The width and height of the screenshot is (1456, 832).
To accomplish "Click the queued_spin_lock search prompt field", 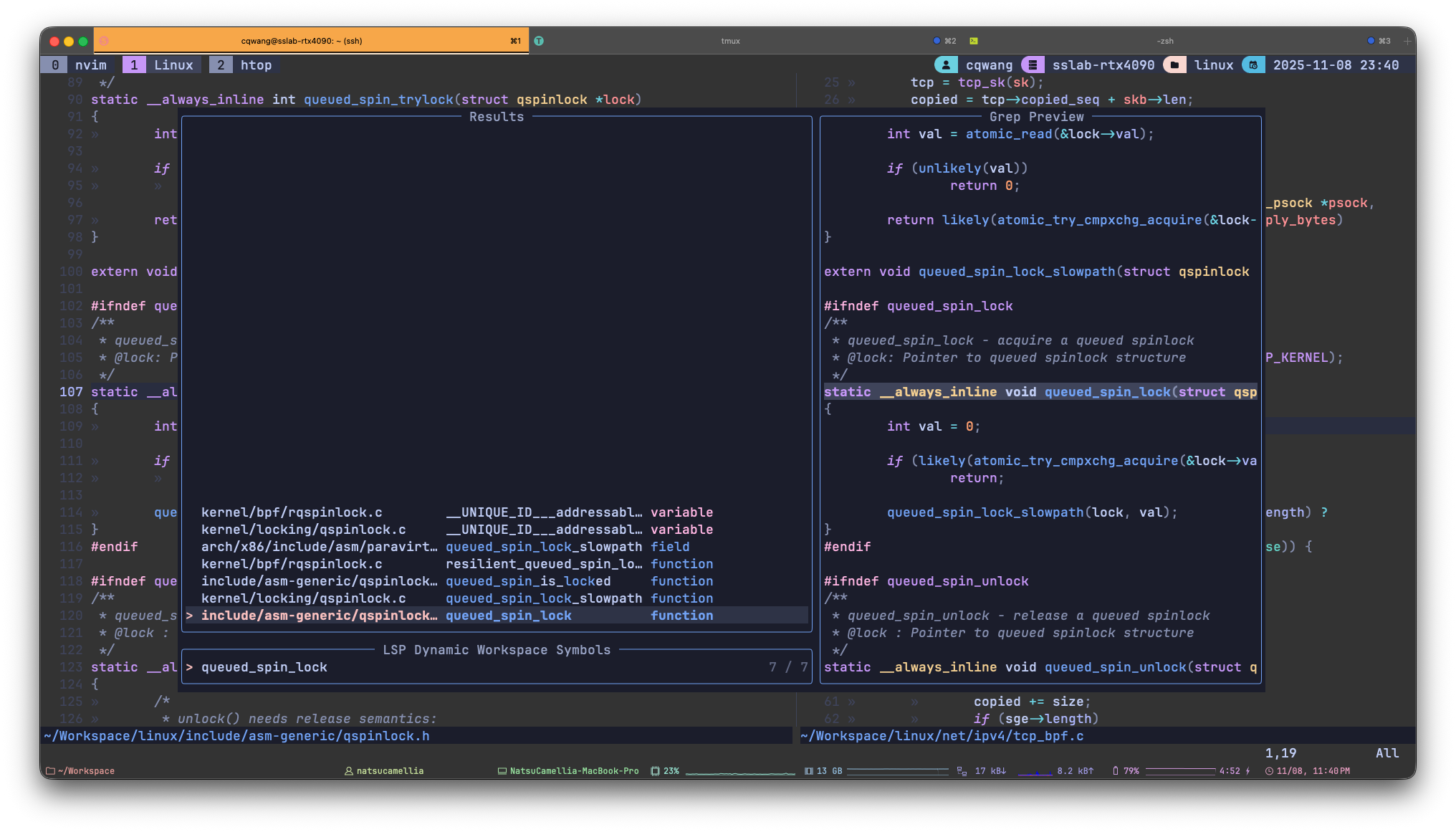I will click(x=264, y=666).
